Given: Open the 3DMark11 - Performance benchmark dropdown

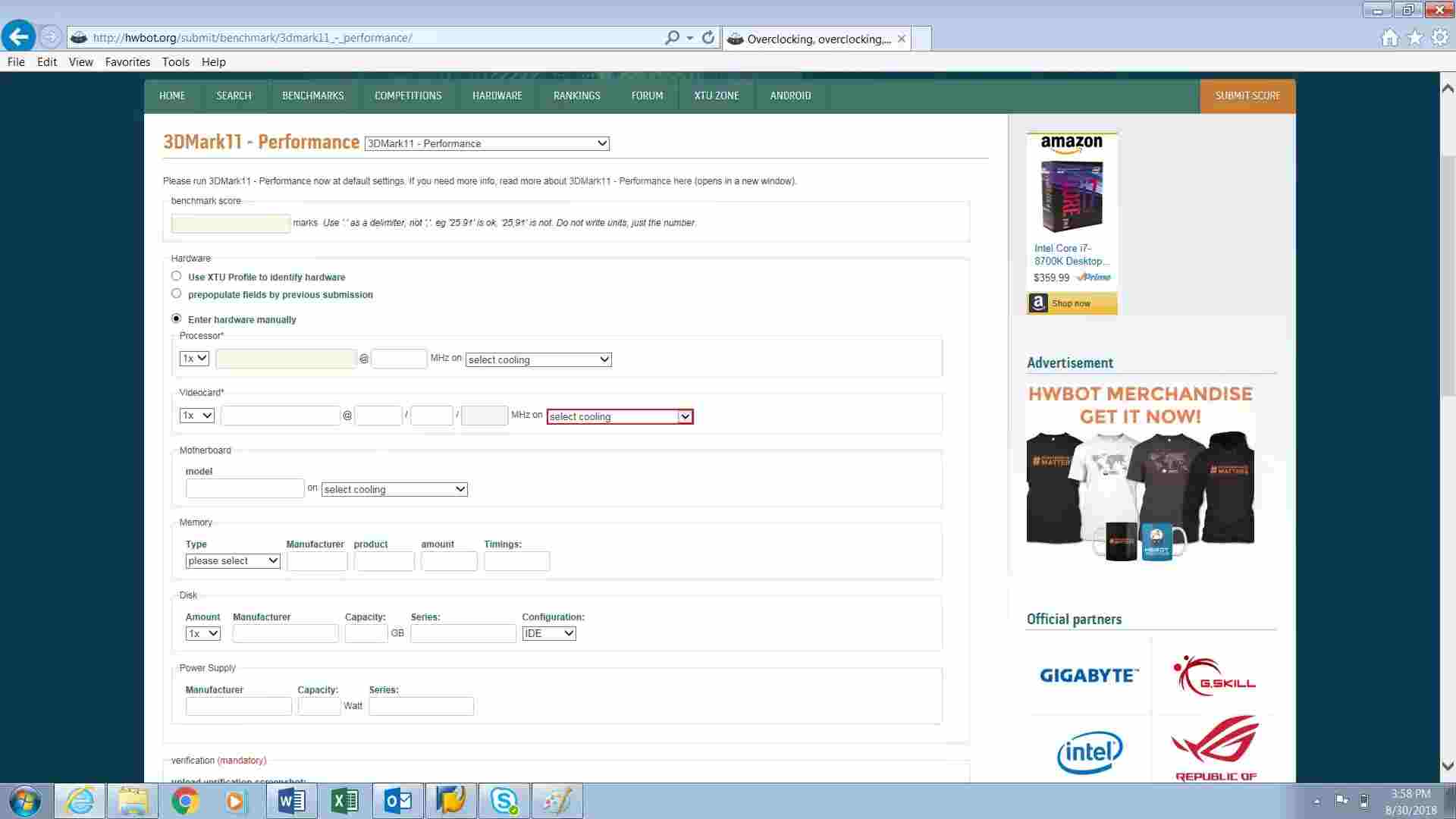Looking at the screenshot, I should click(487, 143).
